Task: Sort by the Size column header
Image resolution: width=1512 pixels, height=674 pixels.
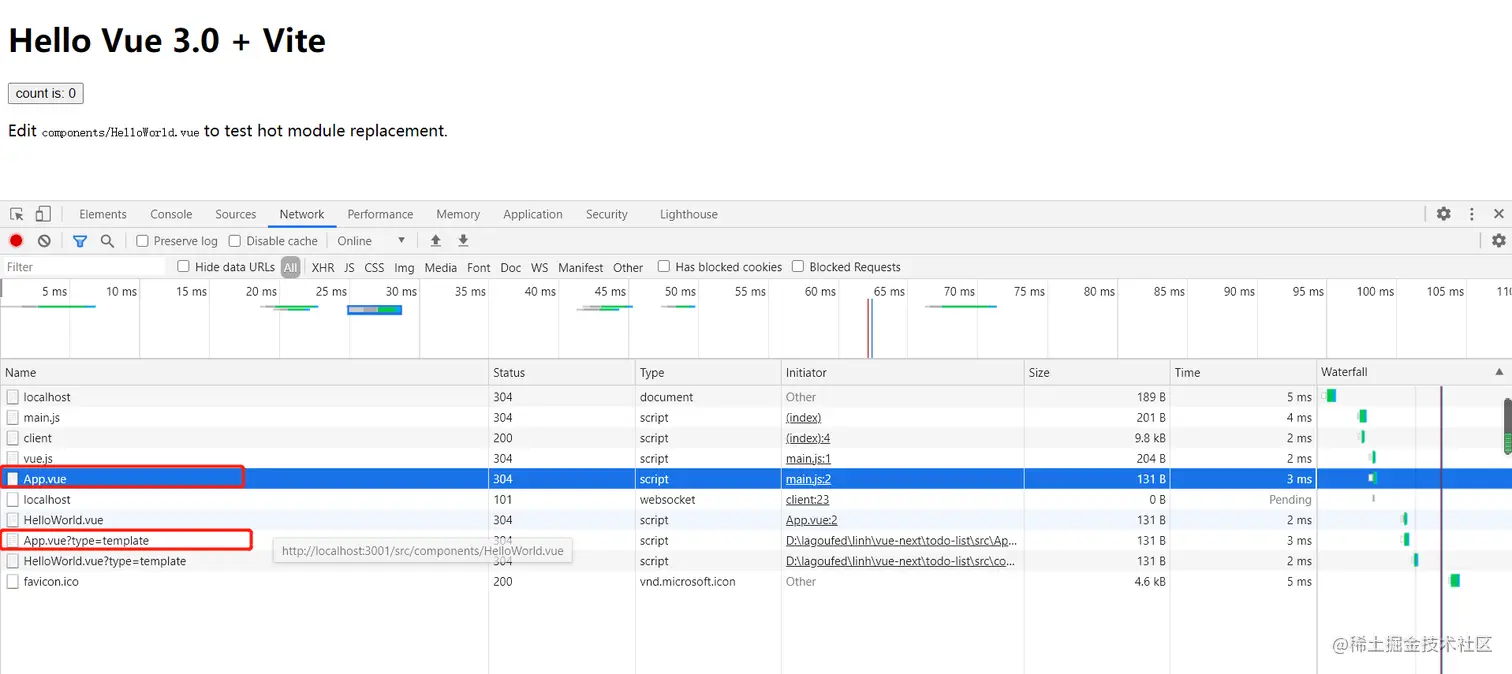Action: [1096, 372]
